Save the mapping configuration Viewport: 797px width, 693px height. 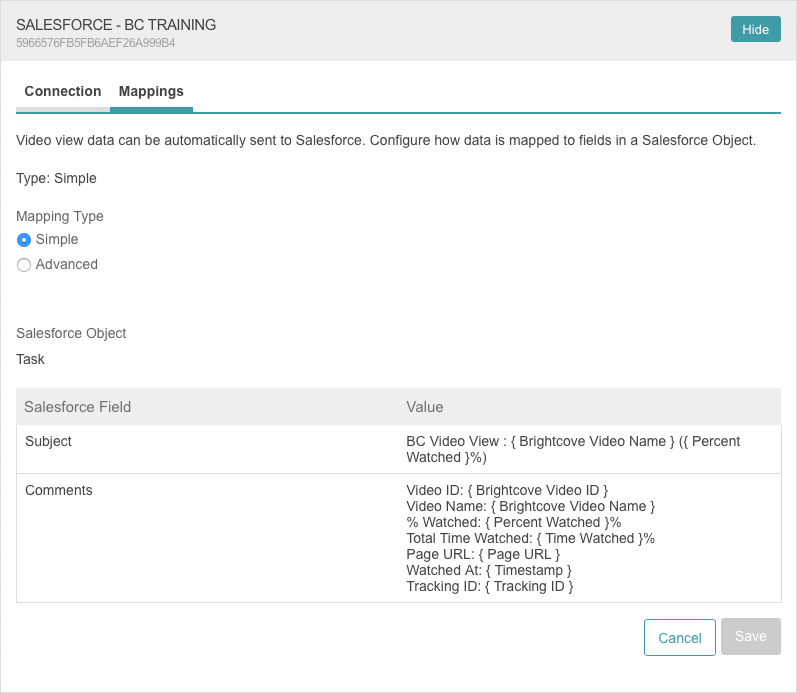[751, 637]
